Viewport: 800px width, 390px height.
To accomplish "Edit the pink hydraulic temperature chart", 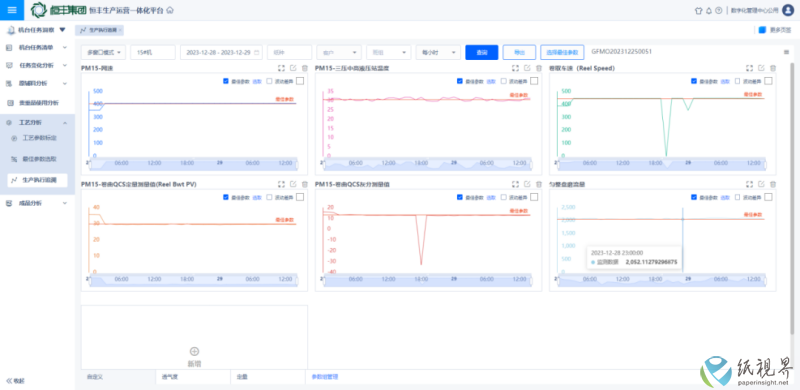I will [527, 68].
